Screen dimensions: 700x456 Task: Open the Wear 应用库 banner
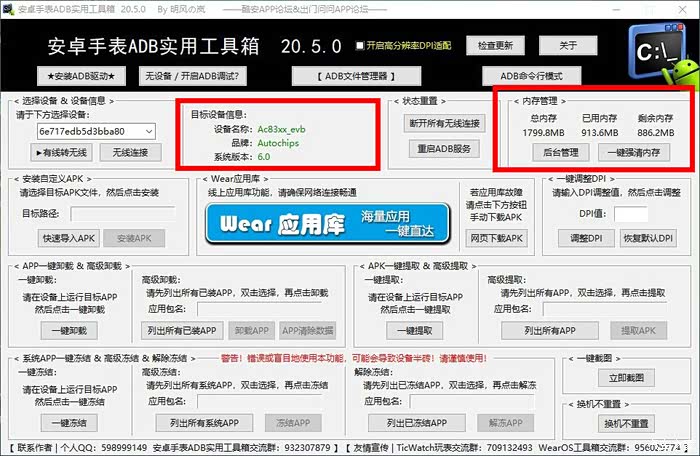coord(327,224)
